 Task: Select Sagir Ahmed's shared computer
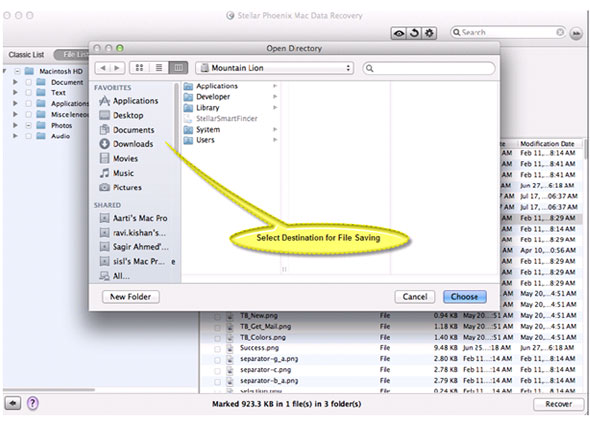[x=134, y=247]
